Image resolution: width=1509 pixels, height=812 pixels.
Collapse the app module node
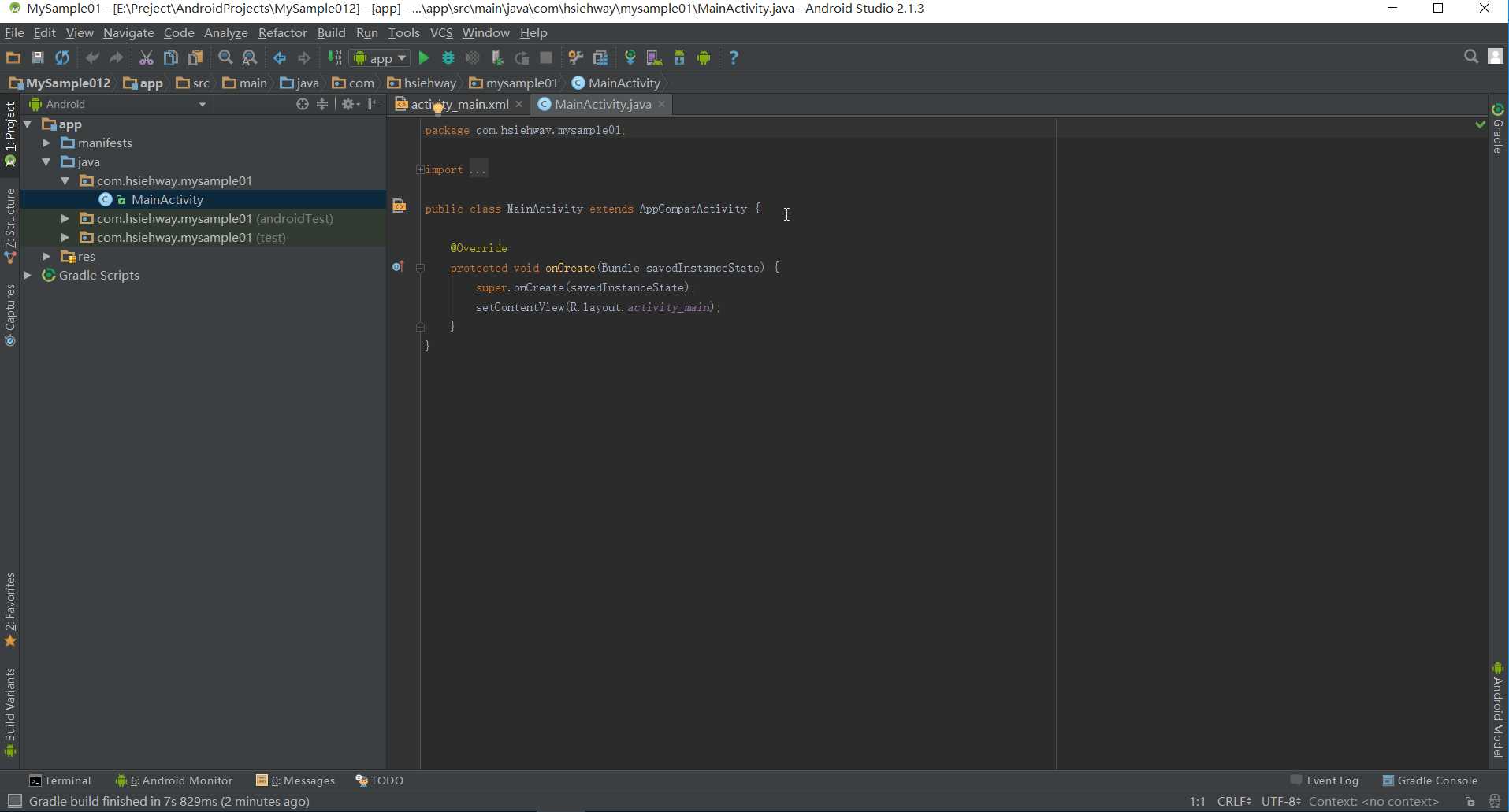pyautogui.click(x=28, y=124)
